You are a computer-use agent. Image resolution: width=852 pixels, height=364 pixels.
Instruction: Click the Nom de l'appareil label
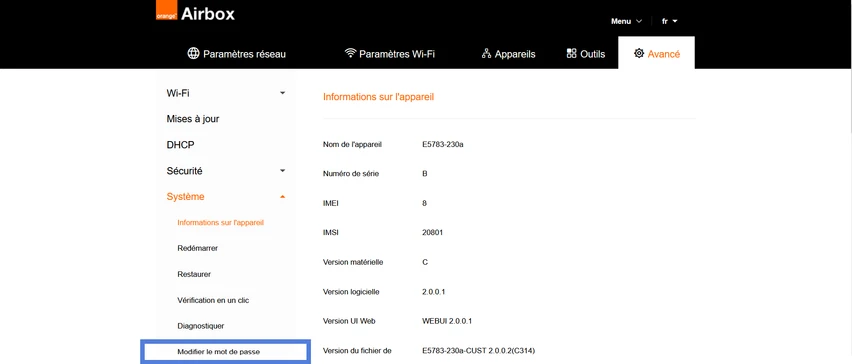[x=352, y=145]
